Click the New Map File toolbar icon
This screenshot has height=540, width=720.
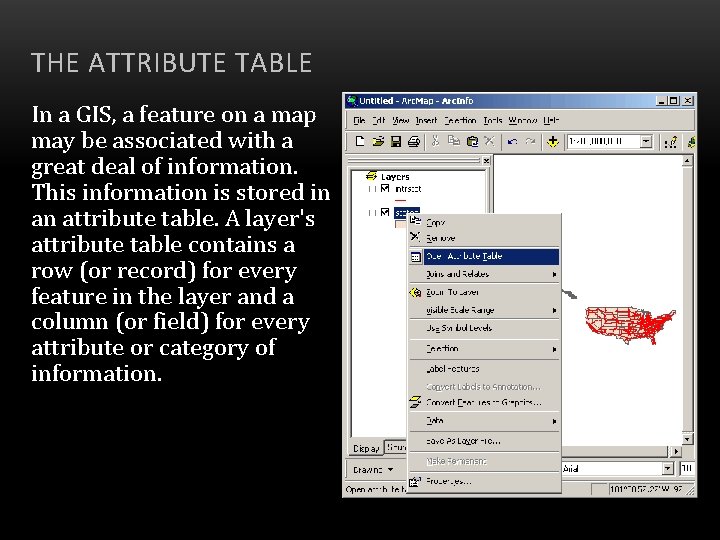(x=360, y=141)
